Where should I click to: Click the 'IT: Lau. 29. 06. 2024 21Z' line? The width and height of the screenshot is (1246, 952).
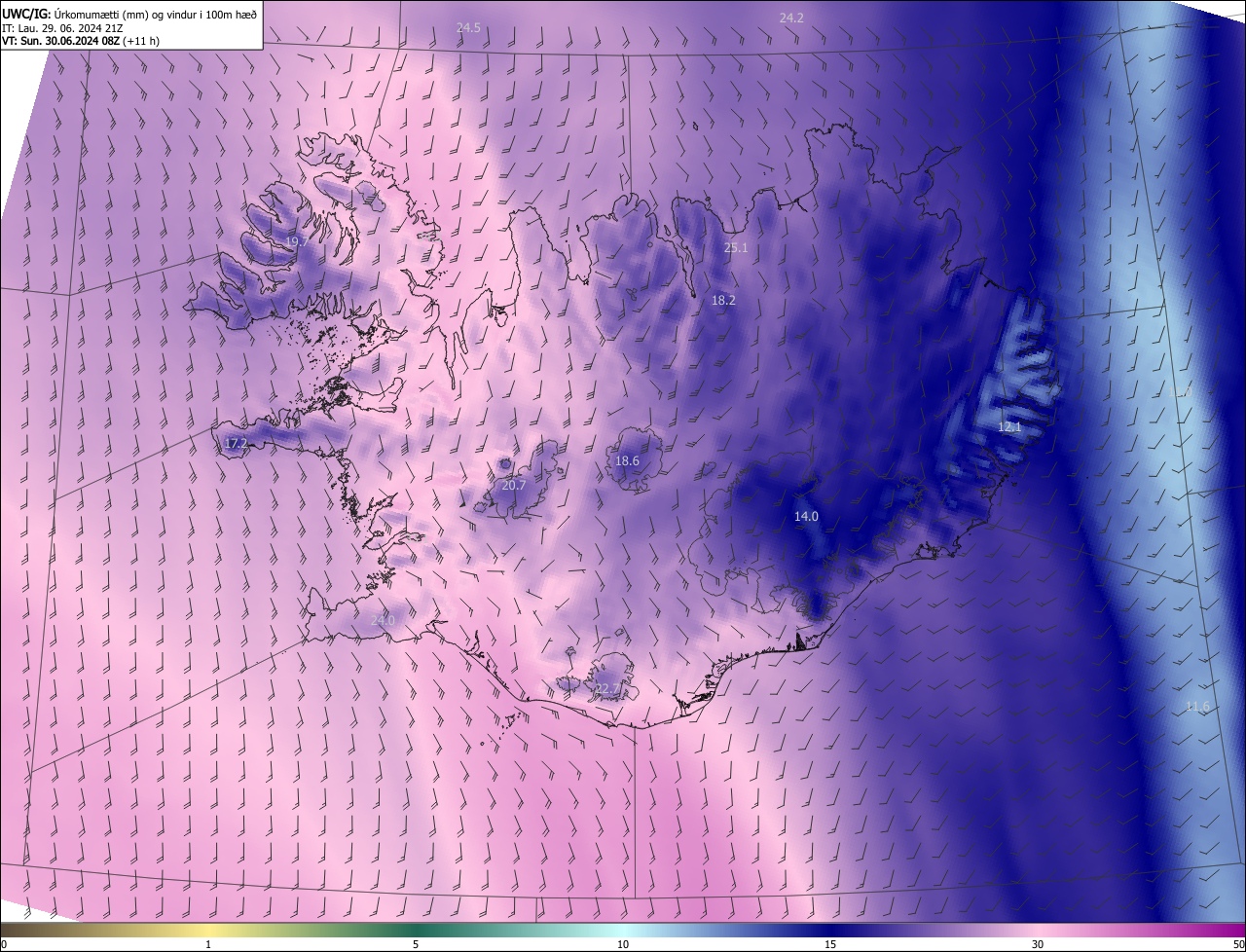[x=62, y=28]
